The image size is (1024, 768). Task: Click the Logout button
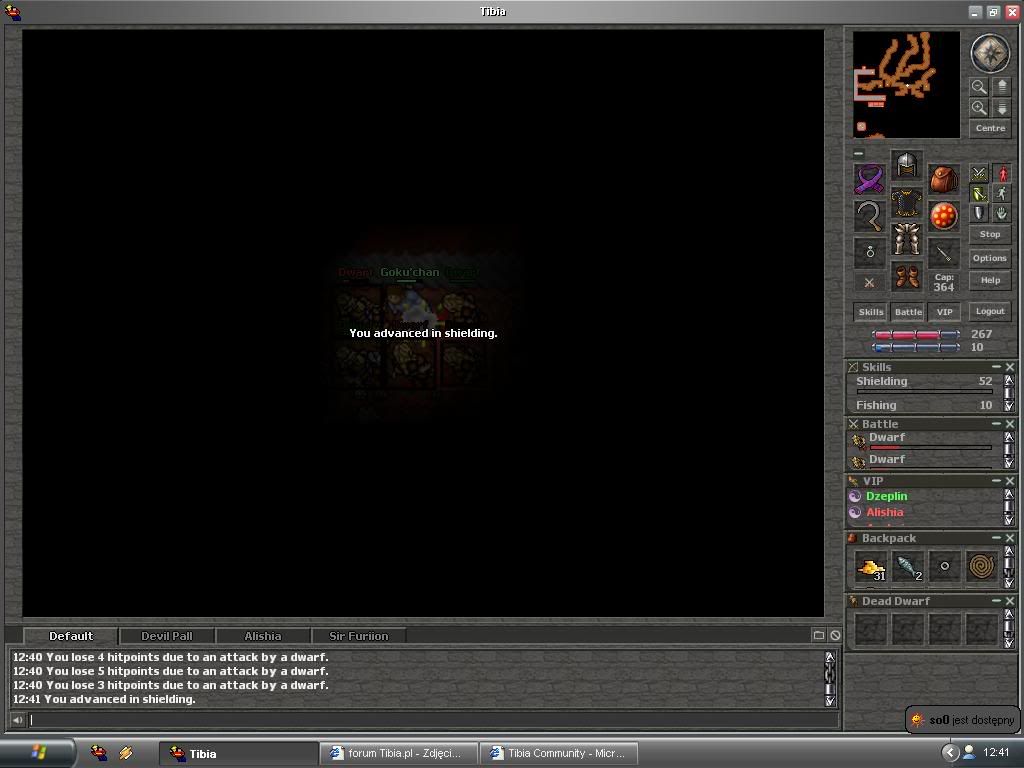(x=990, y=312)
